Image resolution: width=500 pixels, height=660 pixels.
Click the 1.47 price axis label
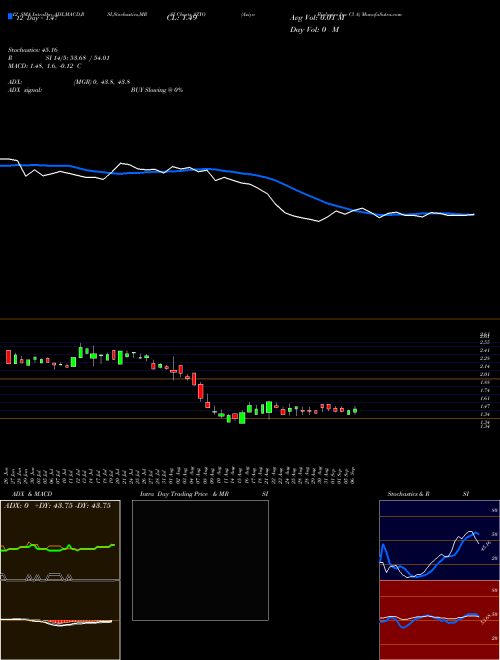point(485,406)
